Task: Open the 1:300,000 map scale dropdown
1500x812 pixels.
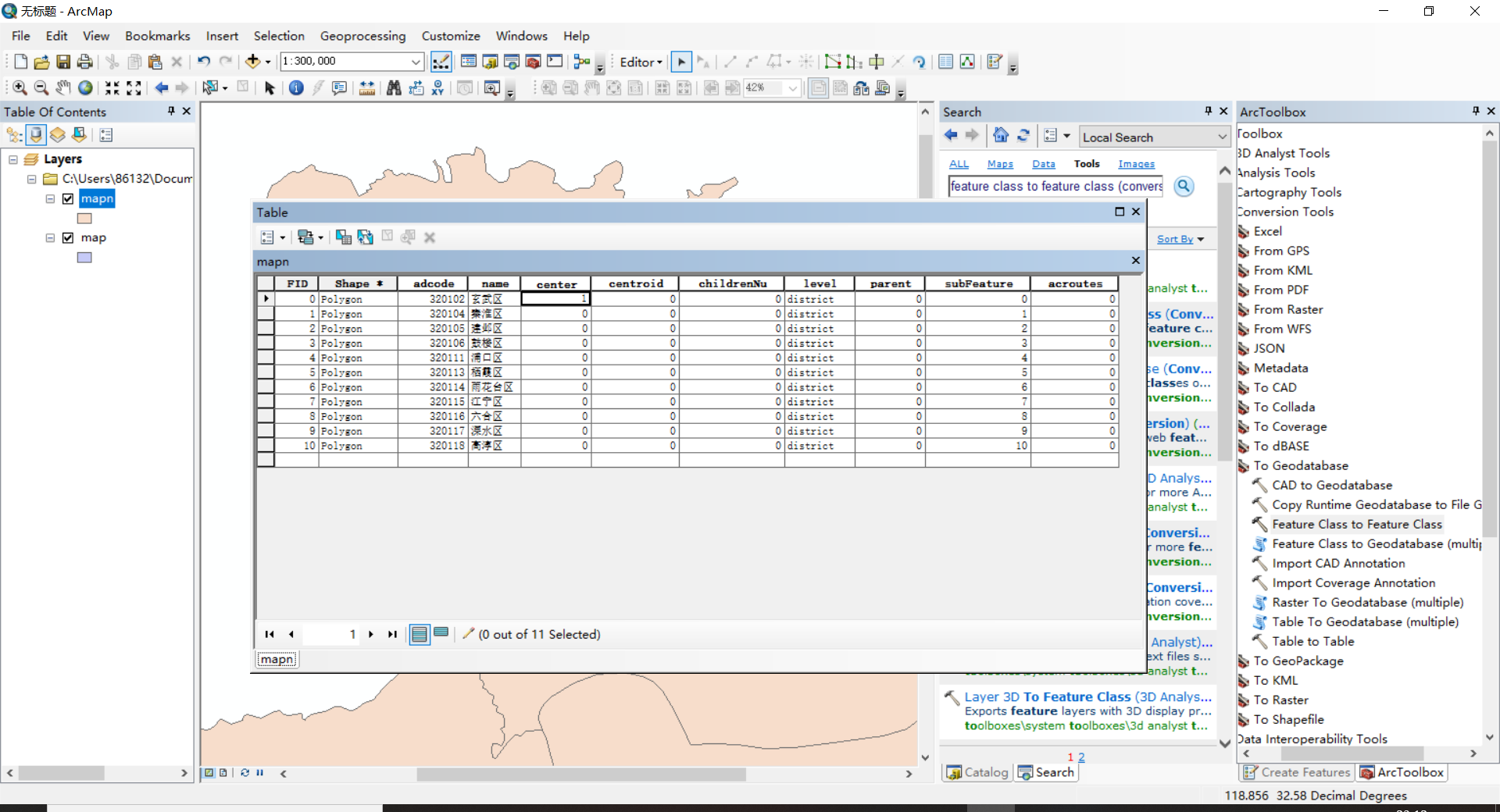Action: click(416, 61)
